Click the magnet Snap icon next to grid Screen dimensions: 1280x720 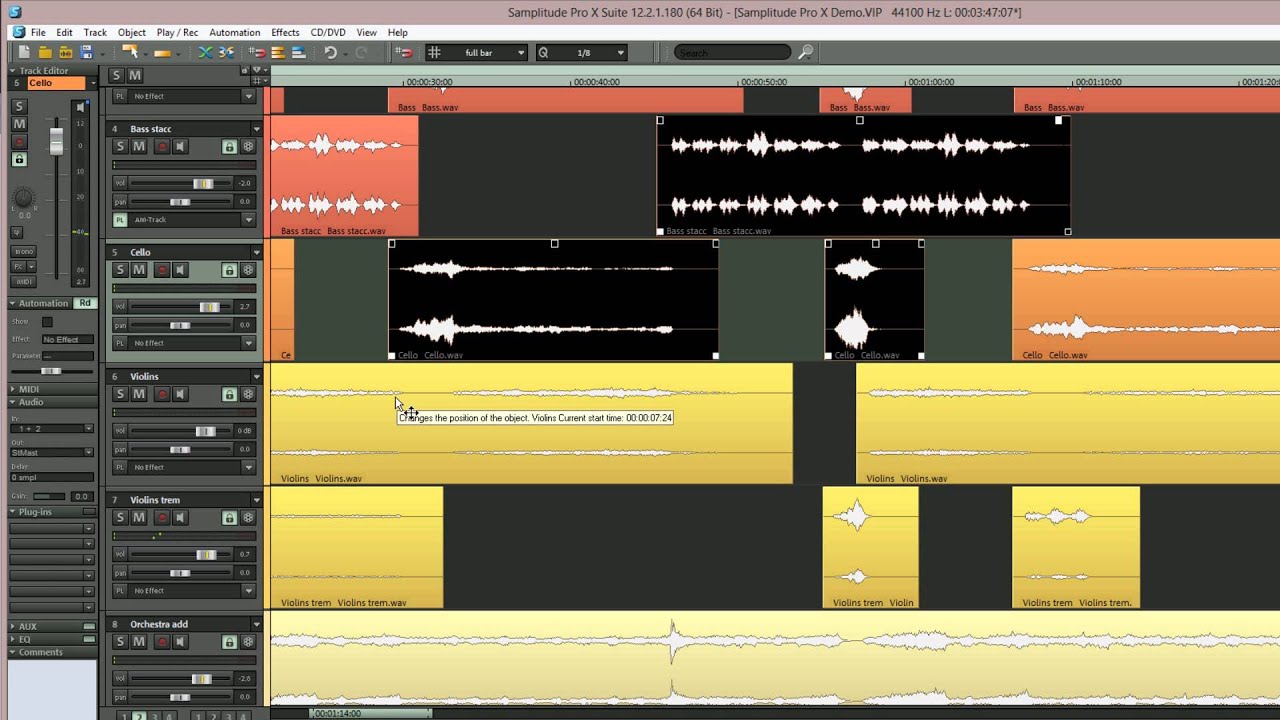pyautogui.click(x=404, y=53)
